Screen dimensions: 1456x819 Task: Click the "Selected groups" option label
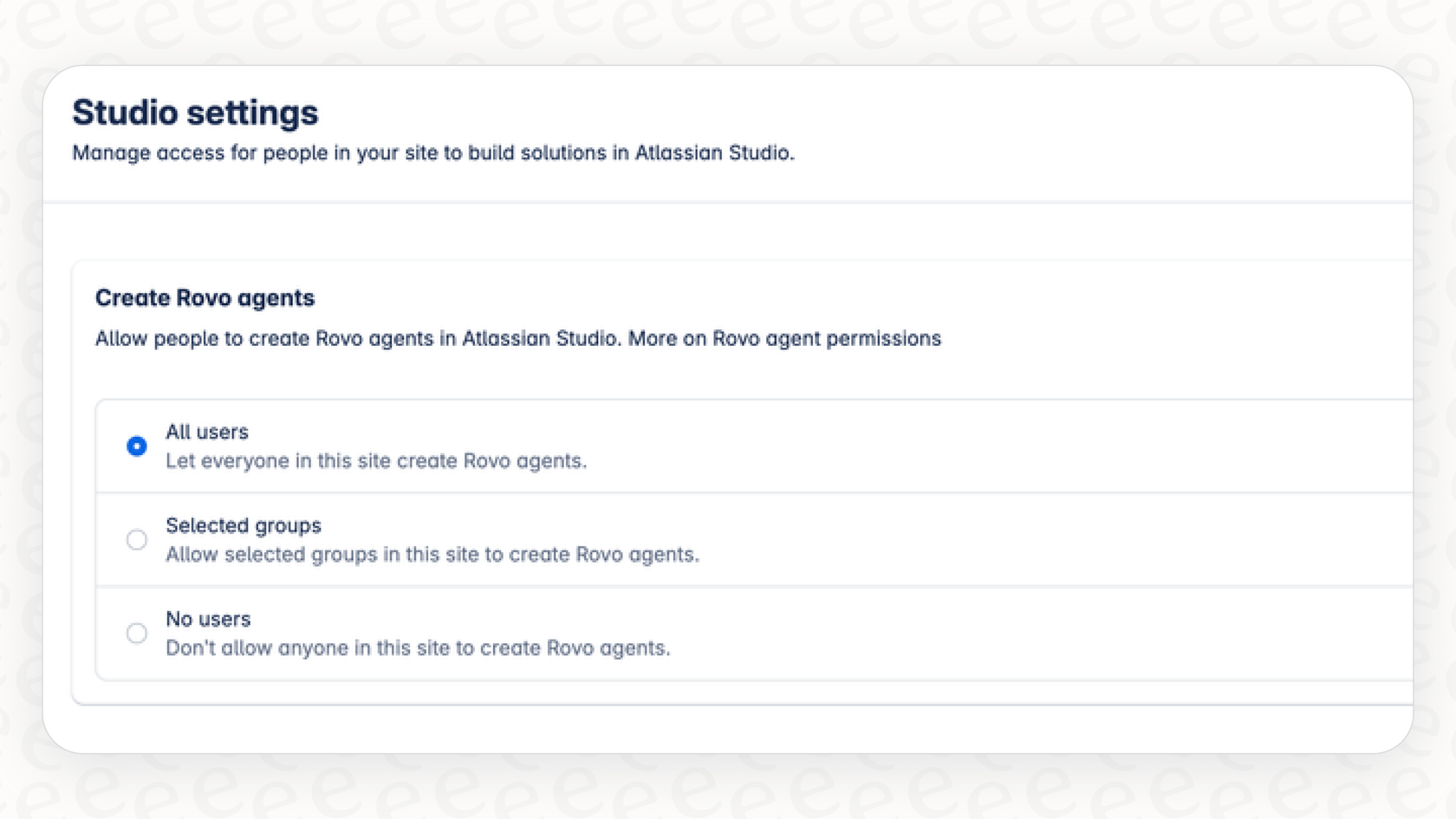coord(243,525)
